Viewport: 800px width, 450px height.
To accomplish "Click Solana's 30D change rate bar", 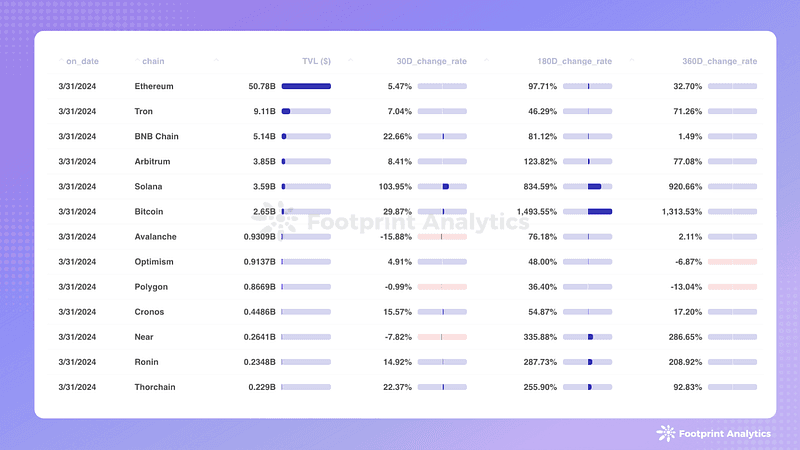I will click(x=442, y=187).
